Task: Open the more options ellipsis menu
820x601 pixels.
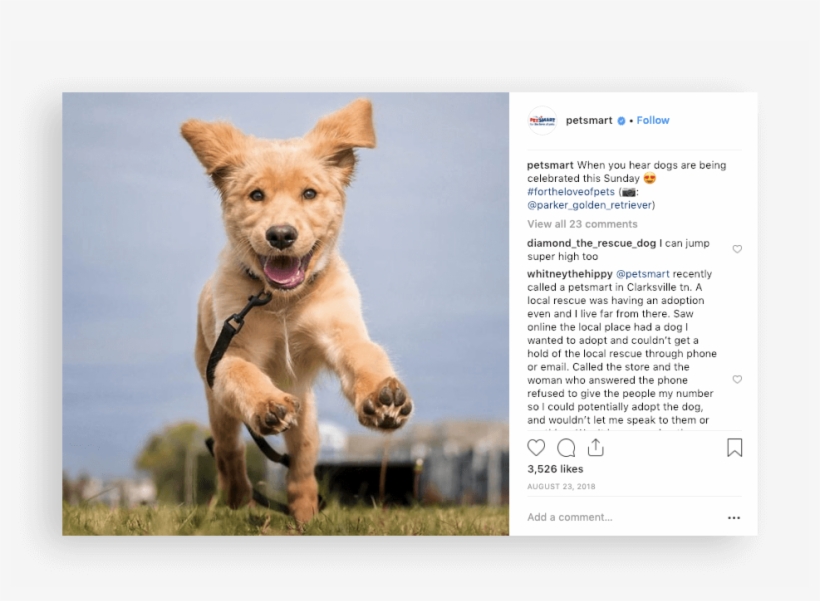Action: point(734,518)
